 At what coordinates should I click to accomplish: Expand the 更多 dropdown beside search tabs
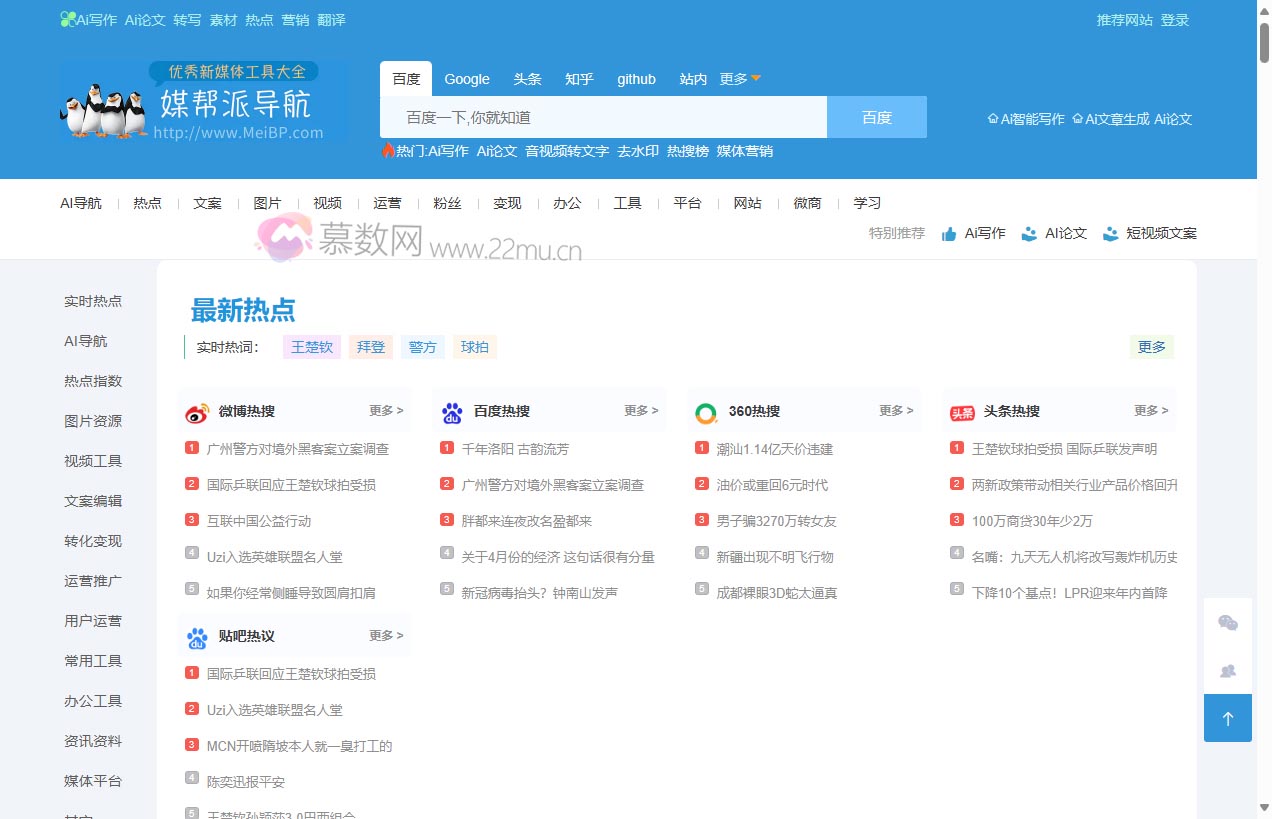click(740, 78)
